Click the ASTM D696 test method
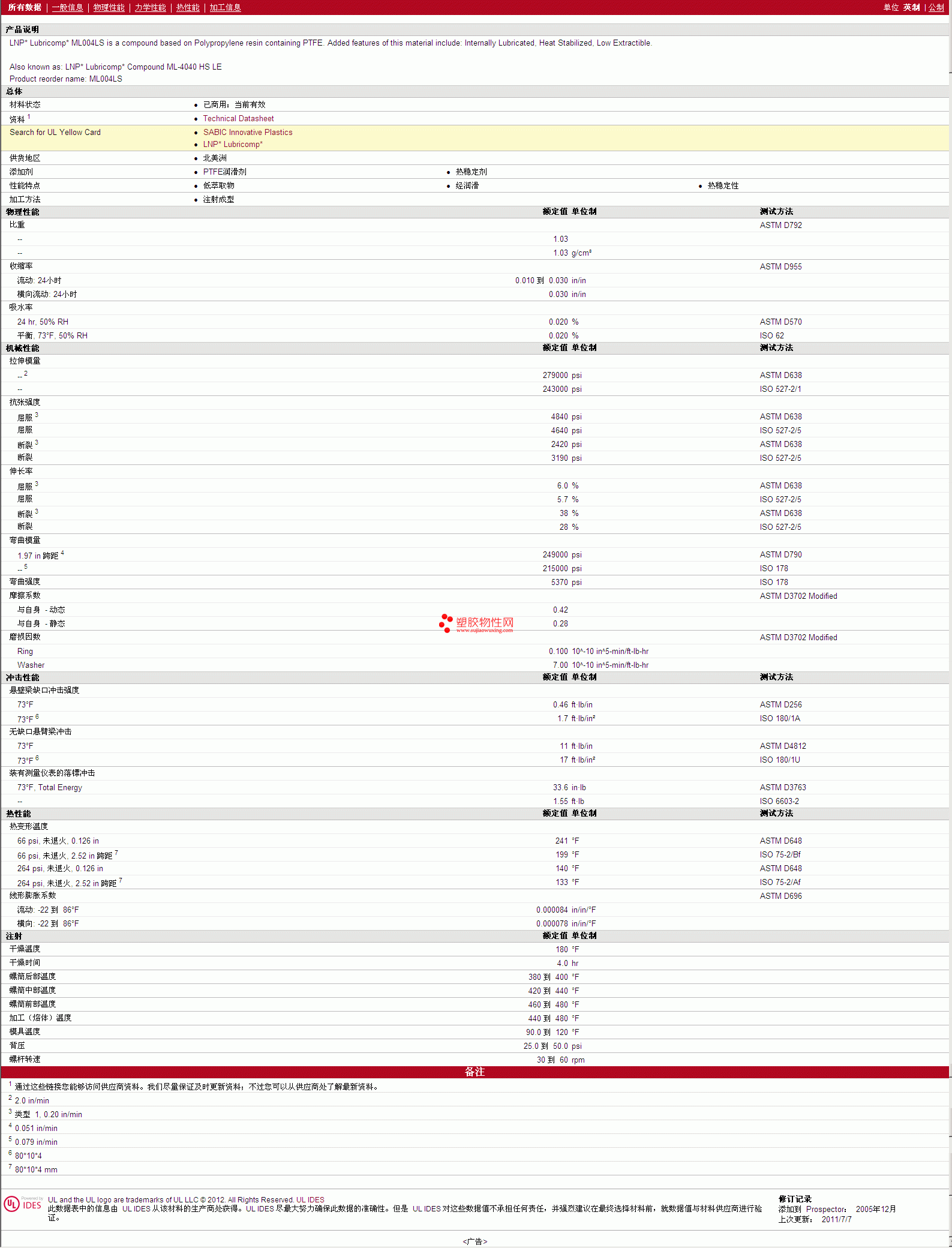This screenshot has width=952, height=1248. [780, 896]
